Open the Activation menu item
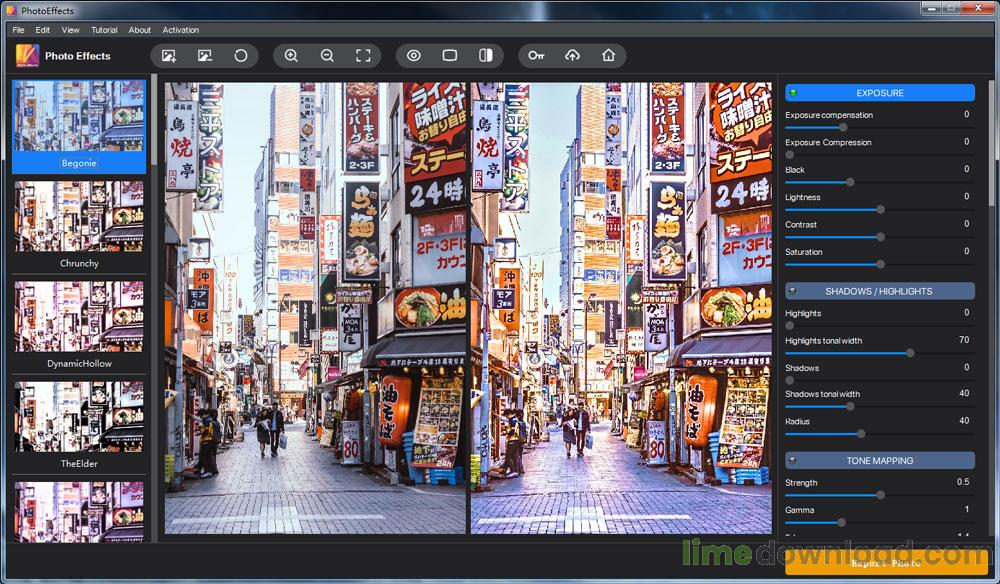 [x=181, y=30]
